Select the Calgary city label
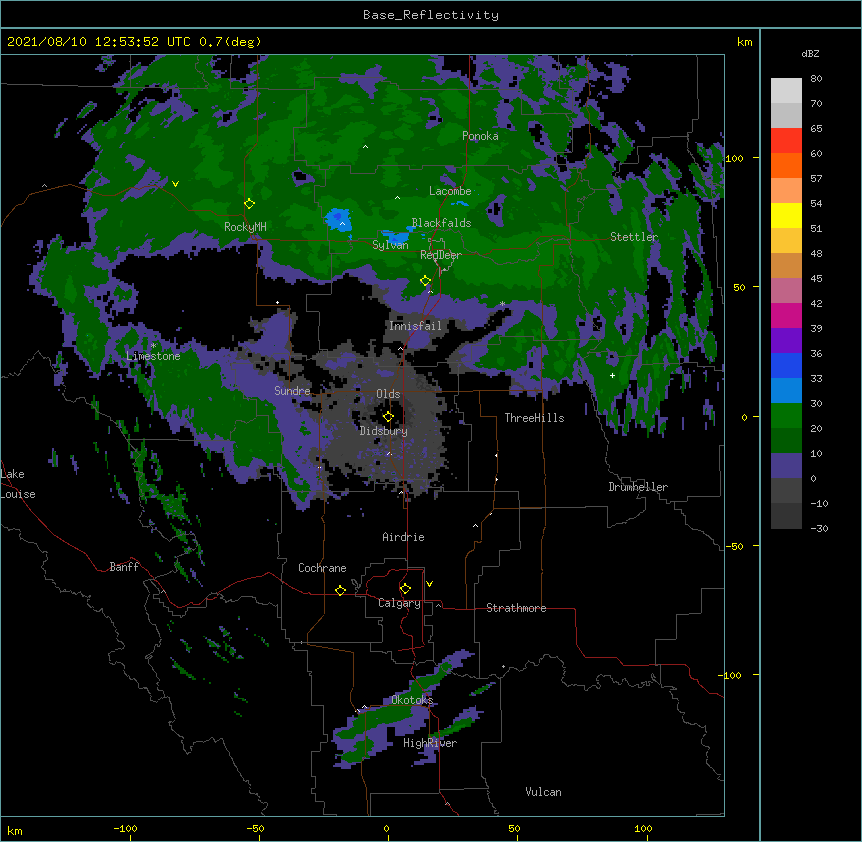The image size is (862, 842). click(x=400, y=603)
